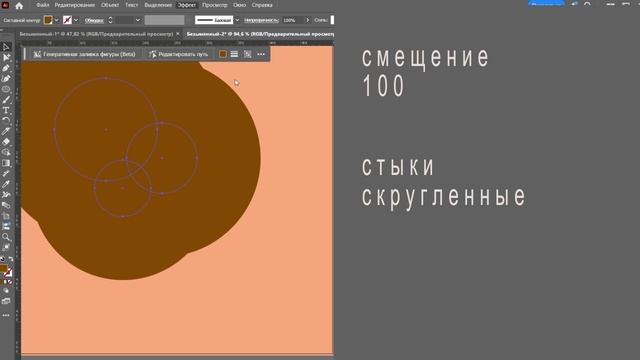Expand the stroke color dropdown arrow

point(76,20)
